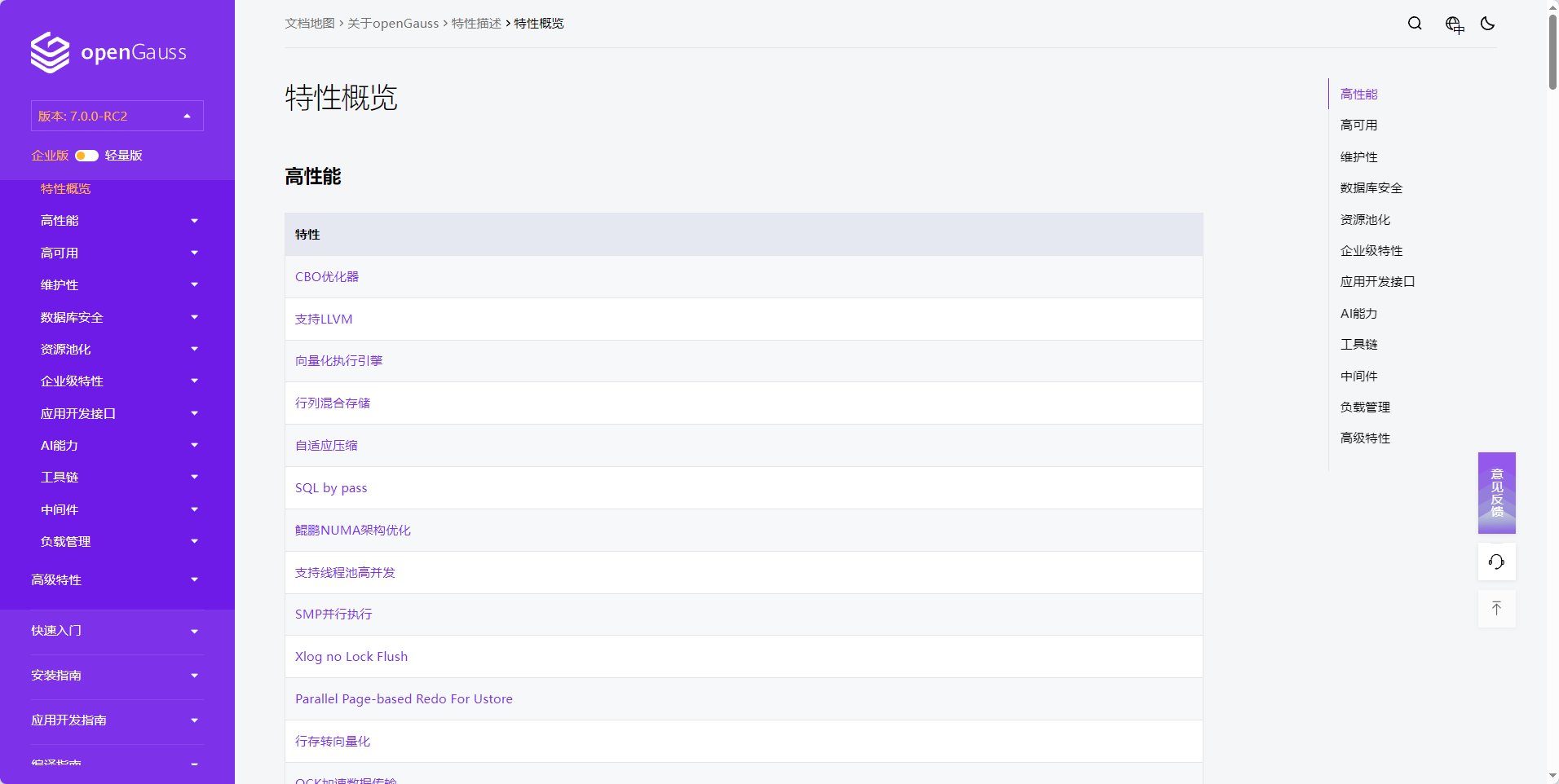The width and height of the screenshot is (1559, 784).
Task: Expand 企业级特性 arrow in sidebar
Action: point(194,381)
